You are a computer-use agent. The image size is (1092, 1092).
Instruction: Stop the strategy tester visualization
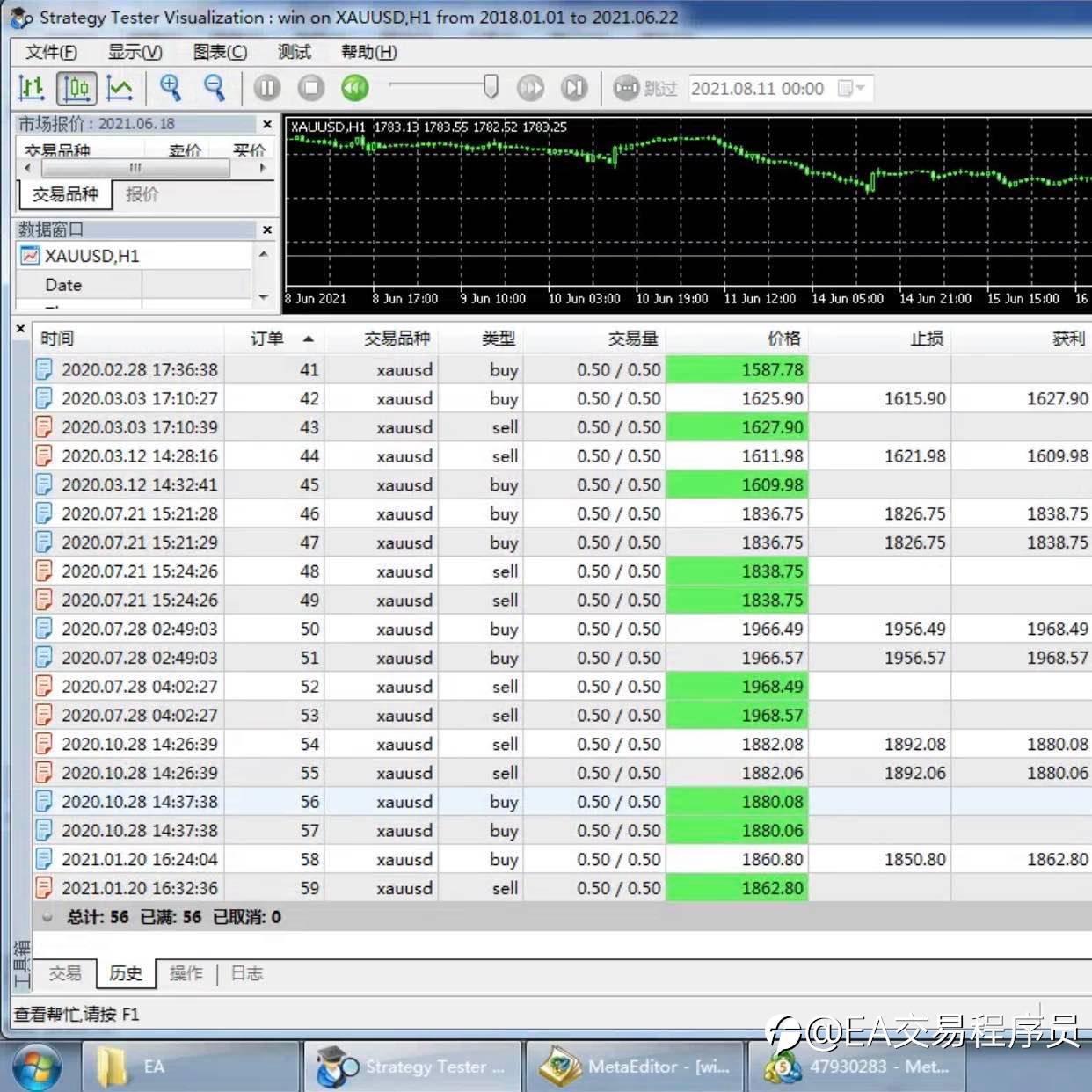[311, 88]
